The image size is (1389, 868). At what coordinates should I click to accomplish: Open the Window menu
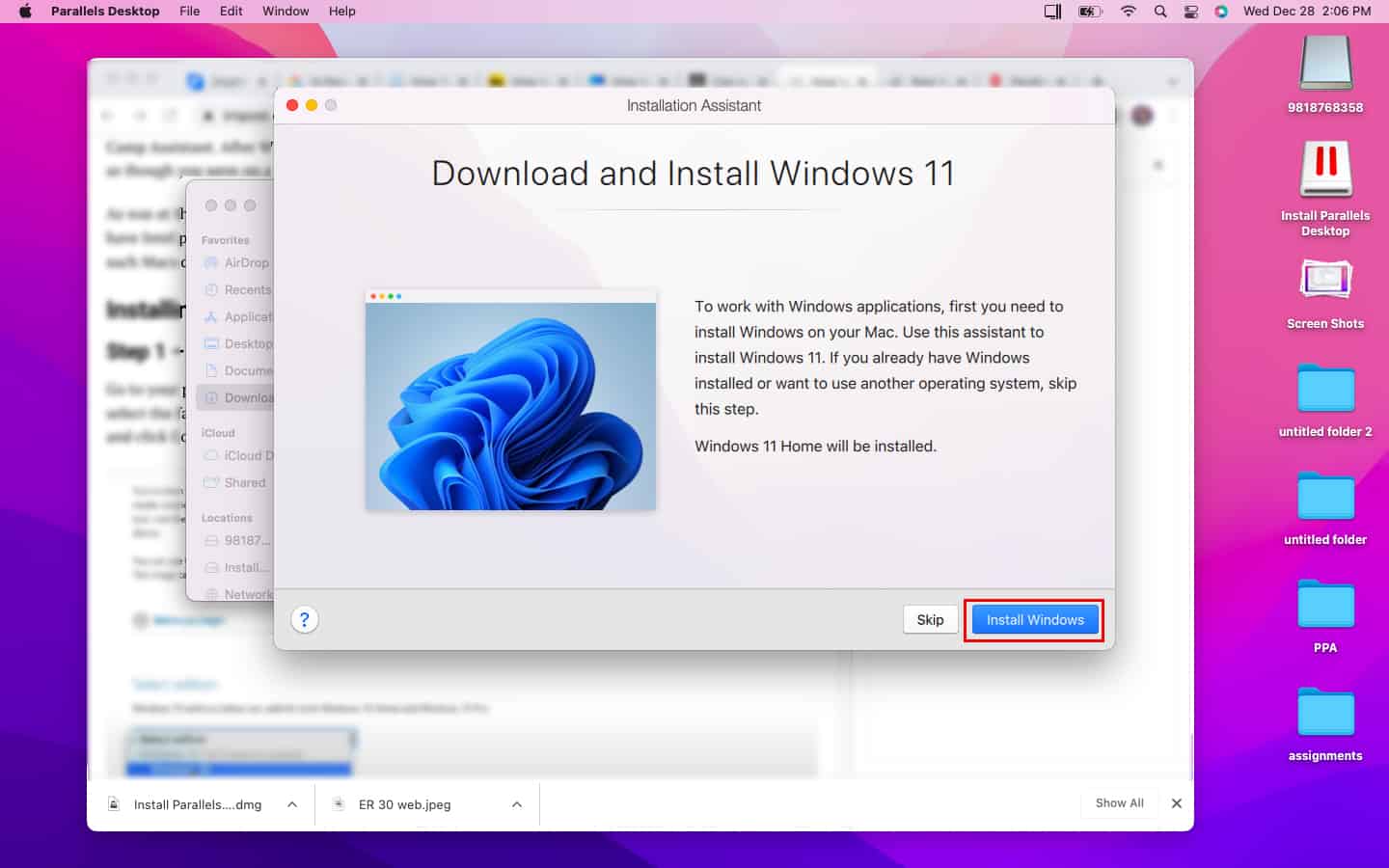click(x=286, y=11)
